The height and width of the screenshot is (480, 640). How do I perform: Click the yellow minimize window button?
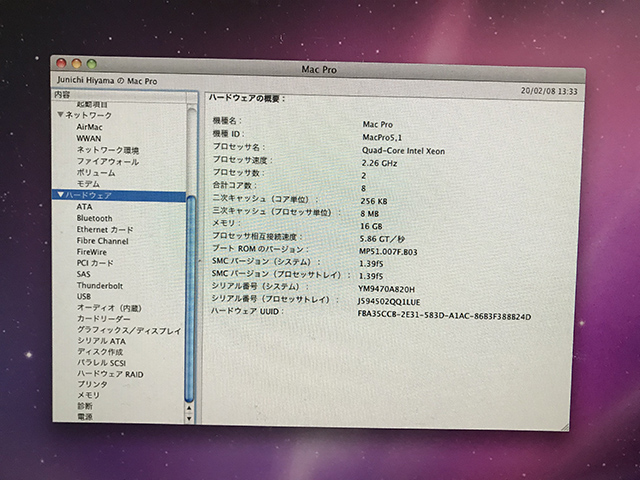point(76,63)
